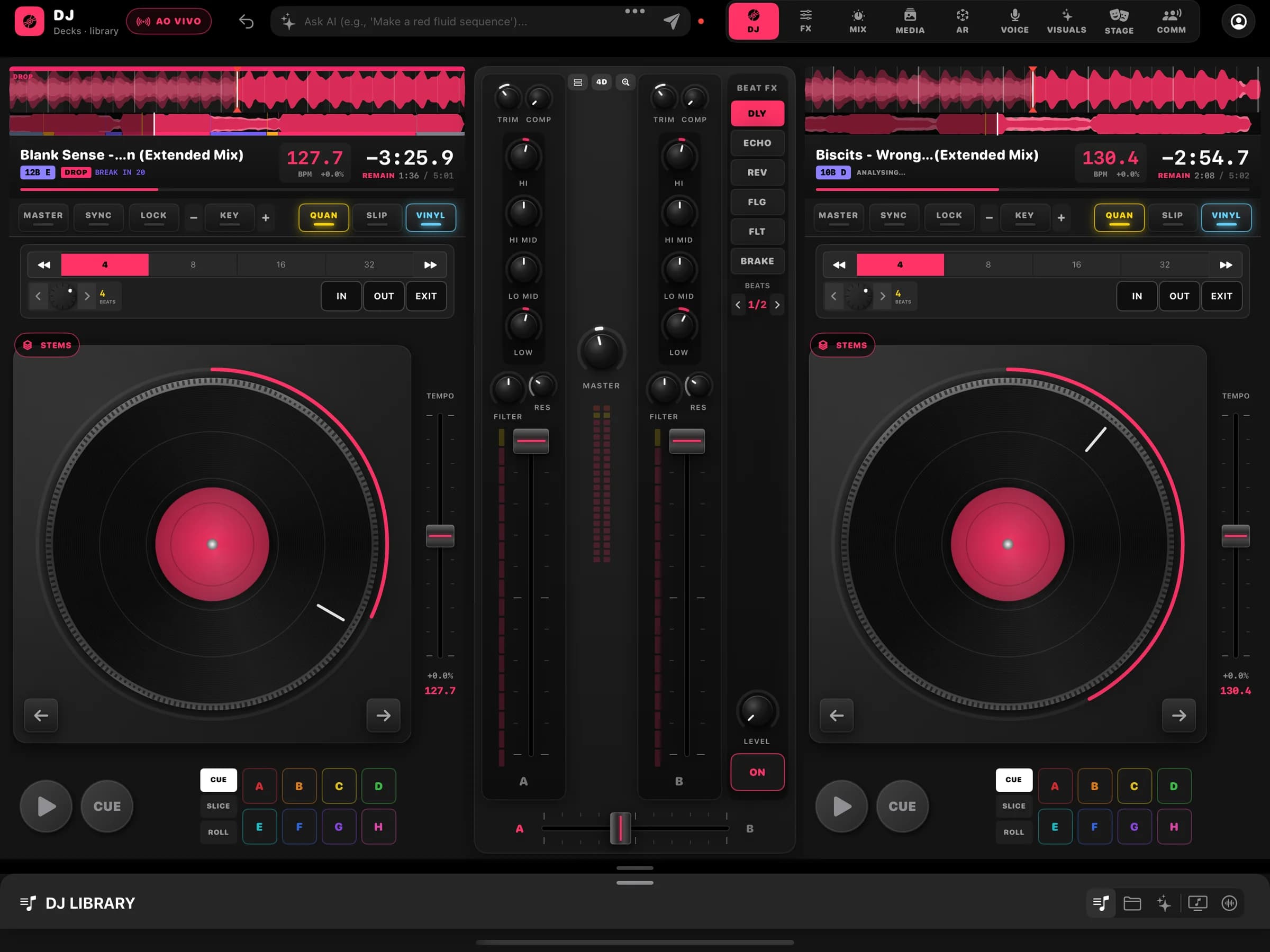
Task: Click Deck B jog right arrow button
Action: tap(1178, 715)
